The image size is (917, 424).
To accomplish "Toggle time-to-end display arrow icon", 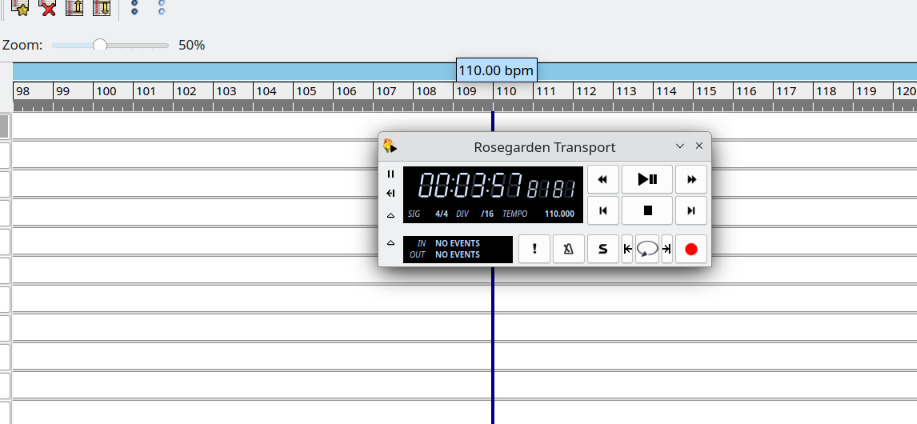I will point(391,194).
